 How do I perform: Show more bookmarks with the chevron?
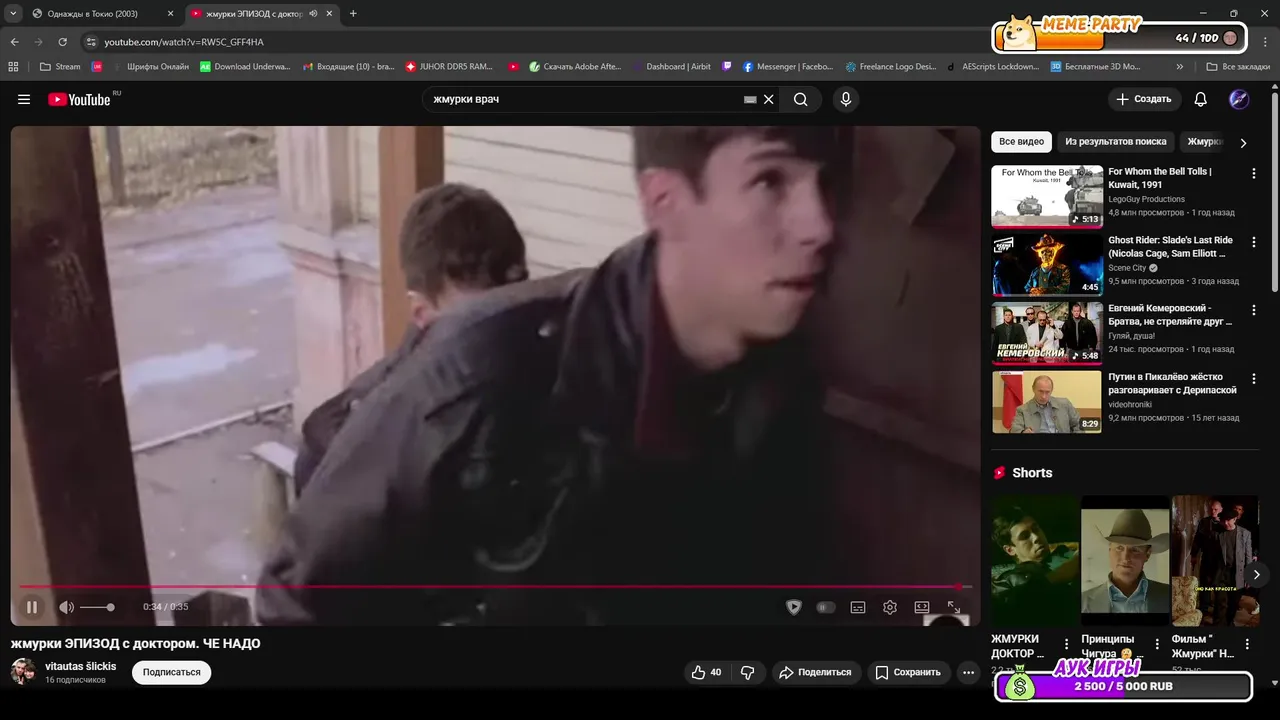(1180, 67)
